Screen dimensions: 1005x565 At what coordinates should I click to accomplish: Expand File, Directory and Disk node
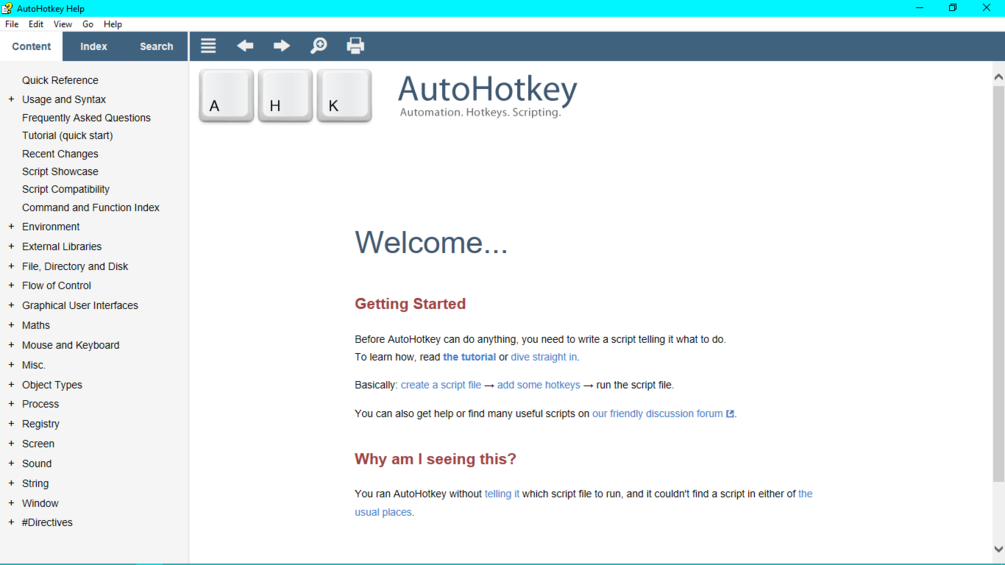point(11,266)
